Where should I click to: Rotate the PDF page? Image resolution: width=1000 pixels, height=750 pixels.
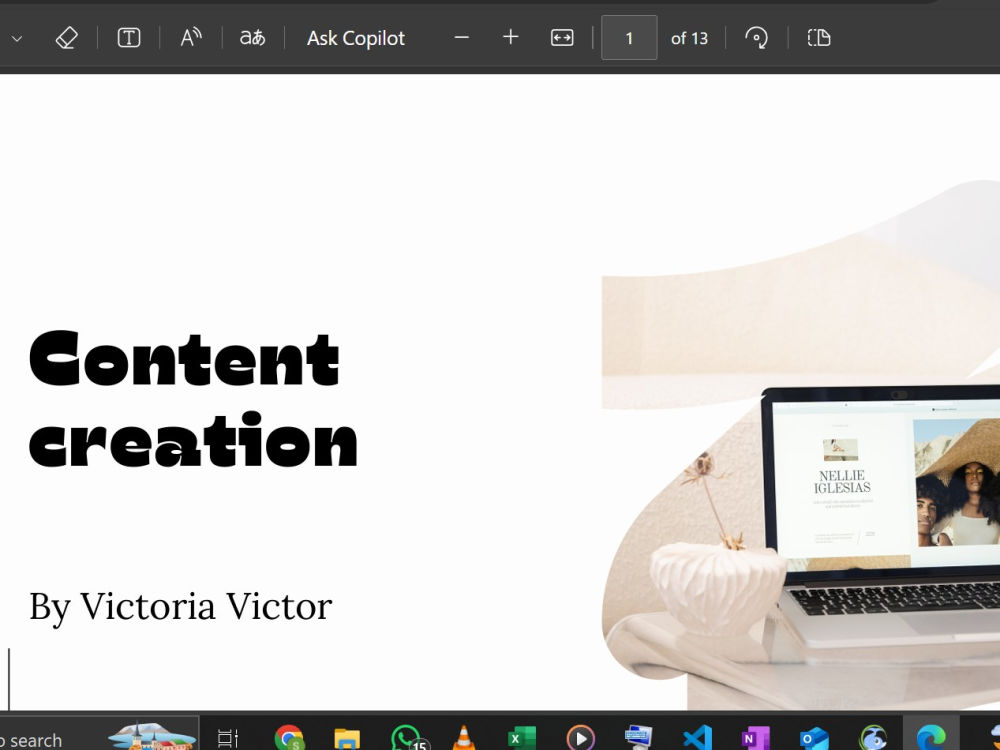(x=756, y=38)
